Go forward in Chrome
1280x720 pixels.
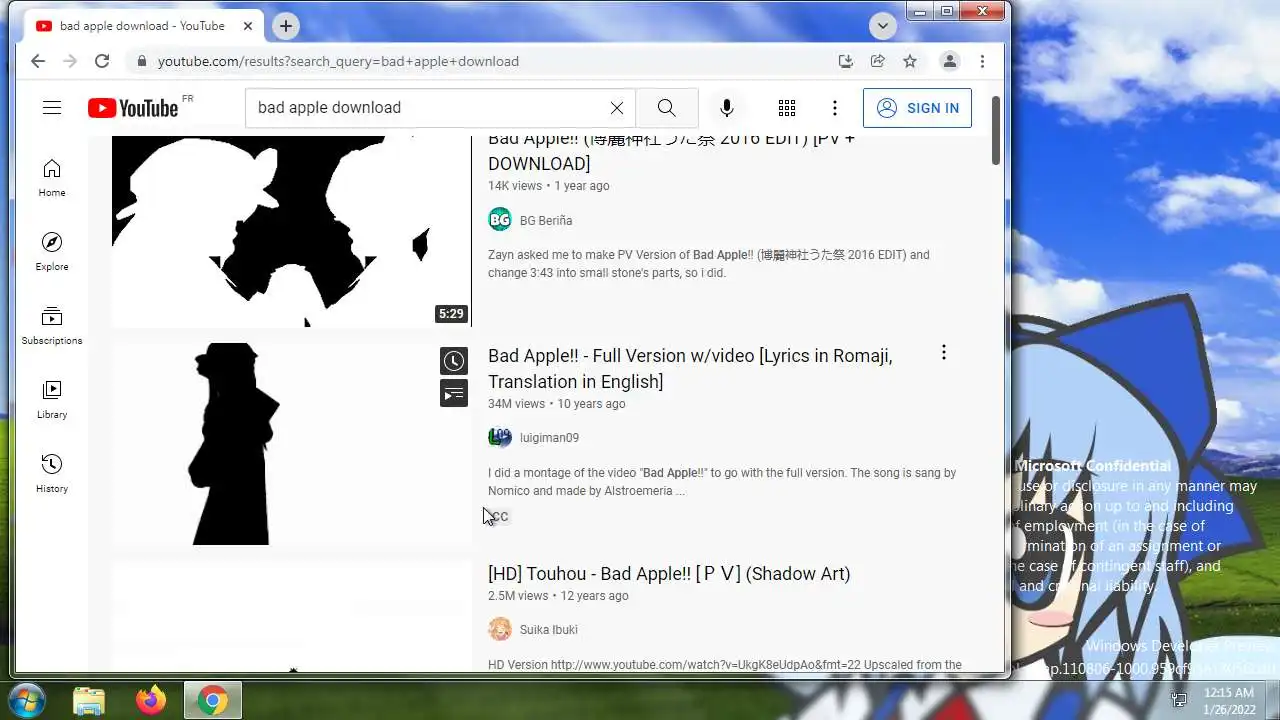click(70, 61)
